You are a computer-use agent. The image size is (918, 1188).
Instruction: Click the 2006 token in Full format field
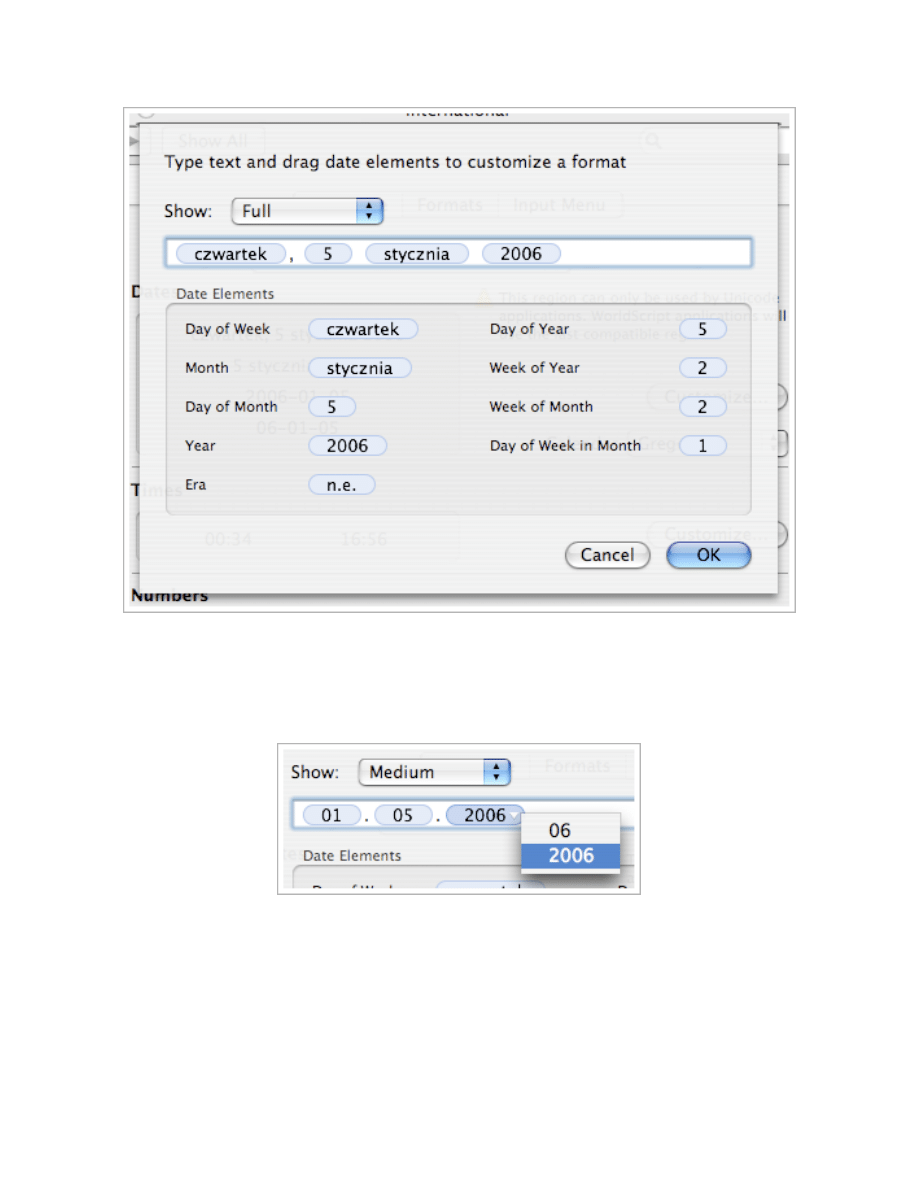(521, 254)
